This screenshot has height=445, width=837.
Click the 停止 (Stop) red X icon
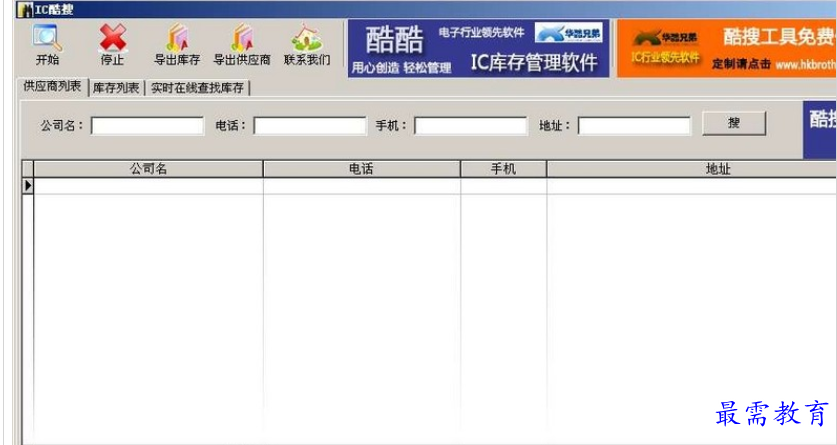[x=113, y=38]
